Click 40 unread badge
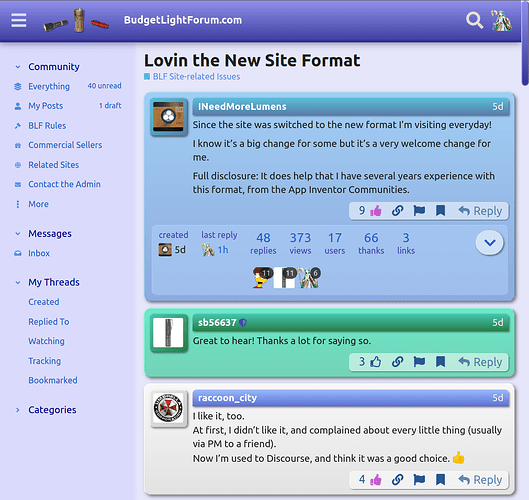 (104, 86)
